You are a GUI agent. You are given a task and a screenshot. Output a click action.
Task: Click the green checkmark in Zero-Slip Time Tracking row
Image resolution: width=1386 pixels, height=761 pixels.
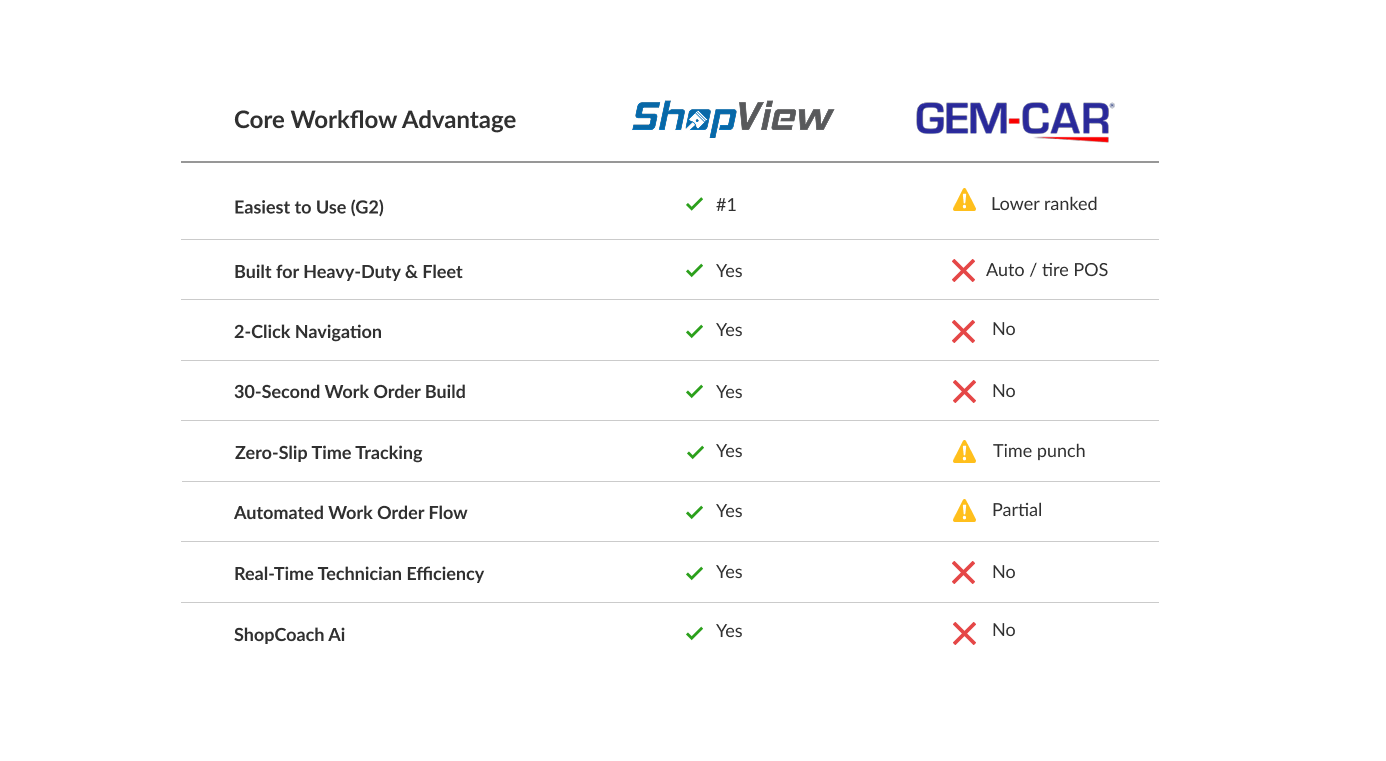(x=695, y=453)
